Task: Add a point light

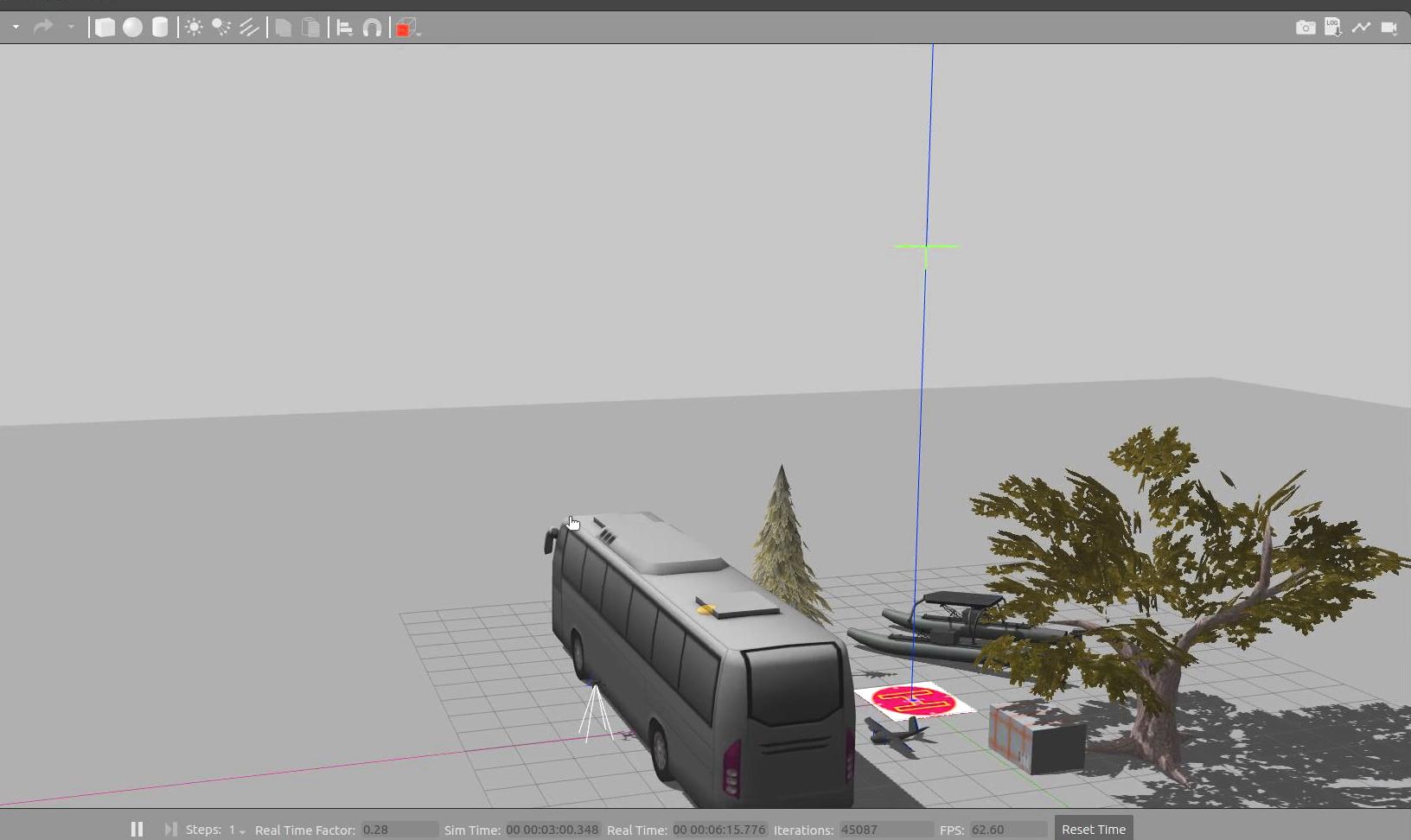Action: (194, 28)
